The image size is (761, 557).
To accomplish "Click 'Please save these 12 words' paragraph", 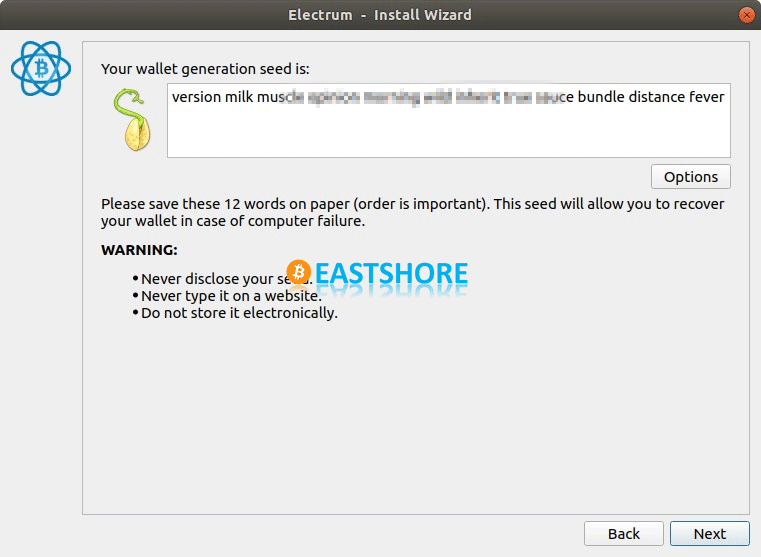I will click(x=413, y=212).
